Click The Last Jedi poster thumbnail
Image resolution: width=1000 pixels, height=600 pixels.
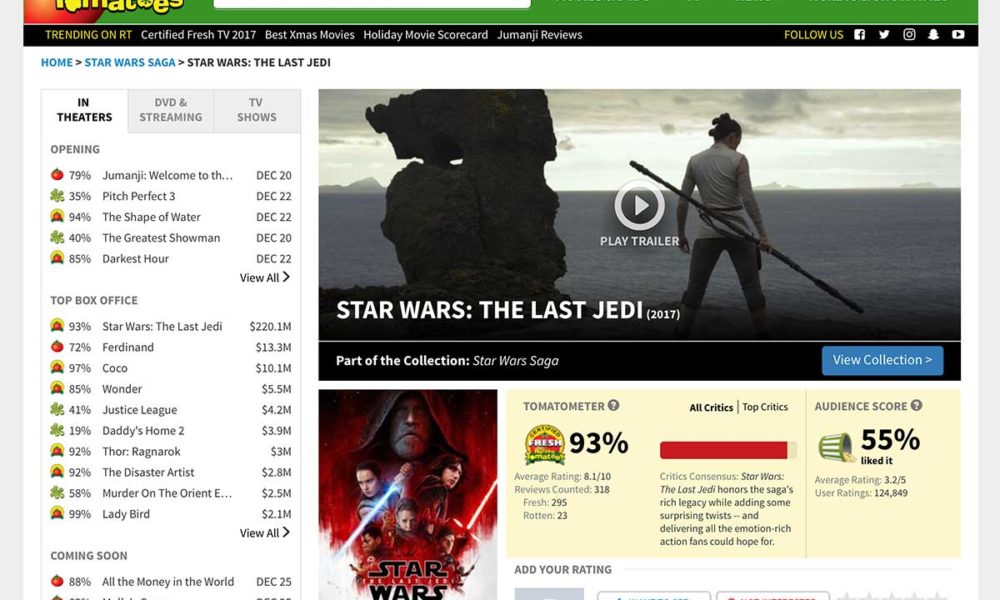click(408, 494)
